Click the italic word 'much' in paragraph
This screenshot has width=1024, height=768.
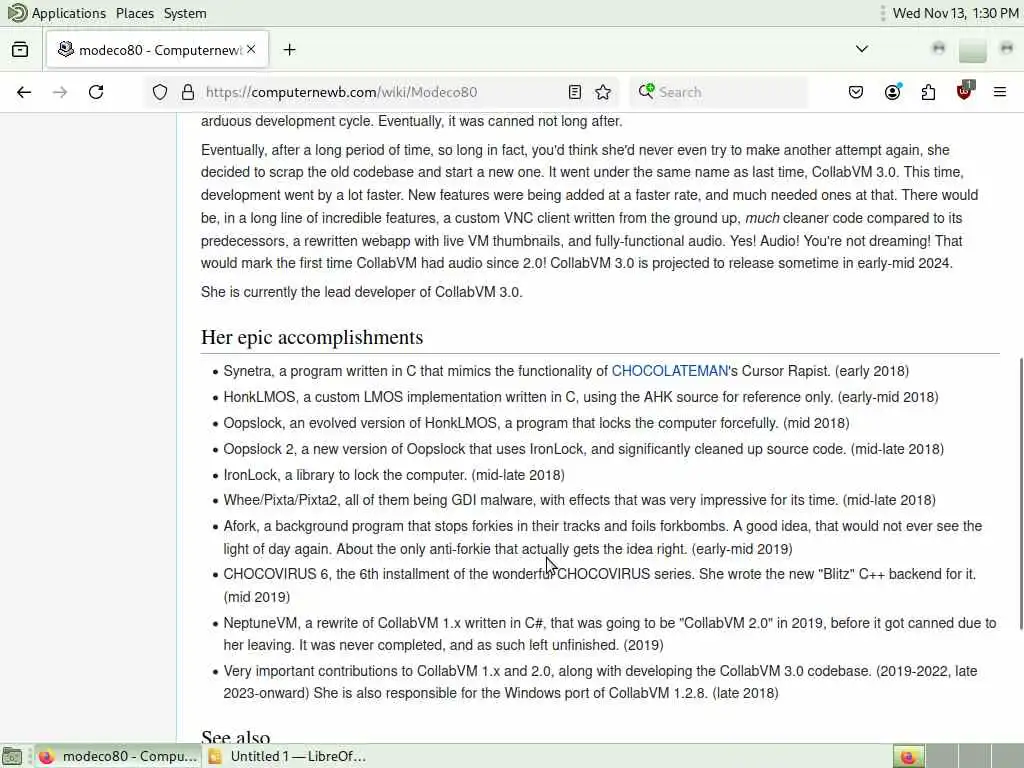coord(762,218)
